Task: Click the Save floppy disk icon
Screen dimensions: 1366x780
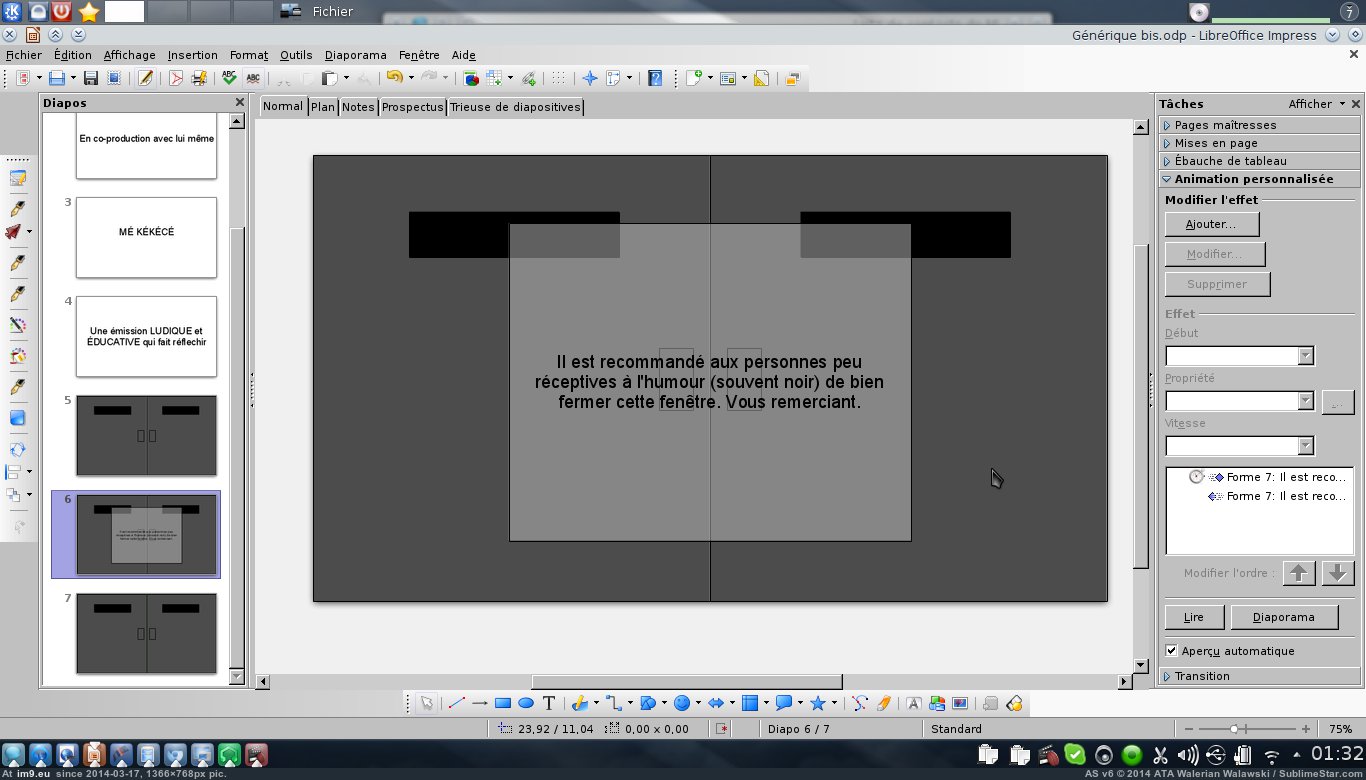Action: pyautogui.click(x=90, y=78)
